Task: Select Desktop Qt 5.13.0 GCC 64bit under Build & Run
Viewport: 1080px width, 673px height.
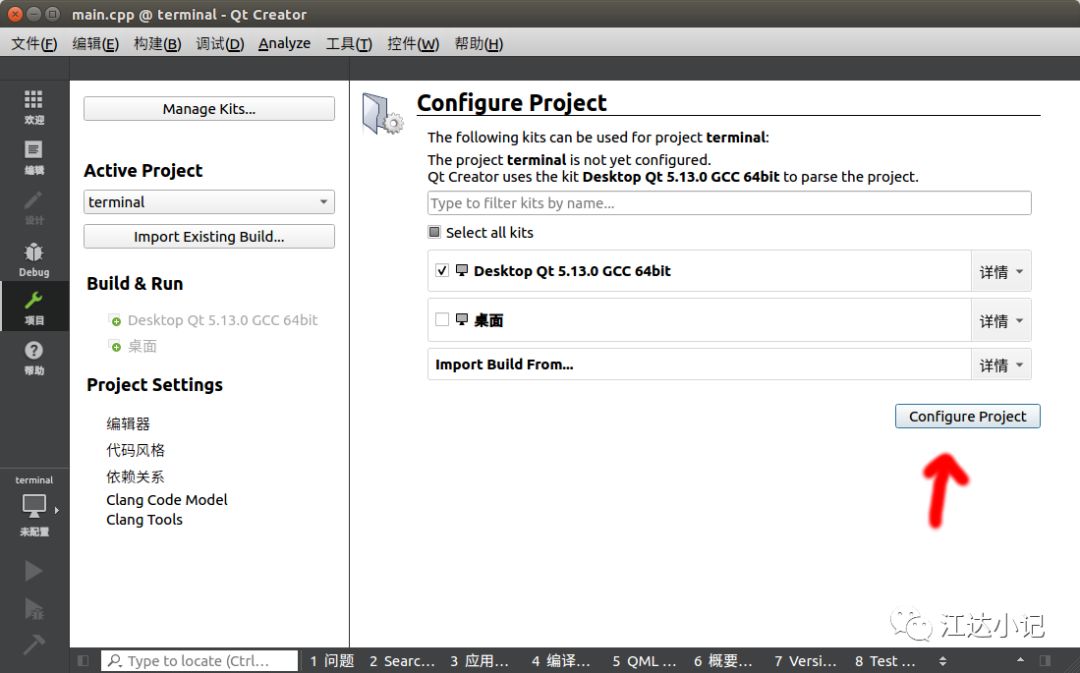Action: pos(222,320)
